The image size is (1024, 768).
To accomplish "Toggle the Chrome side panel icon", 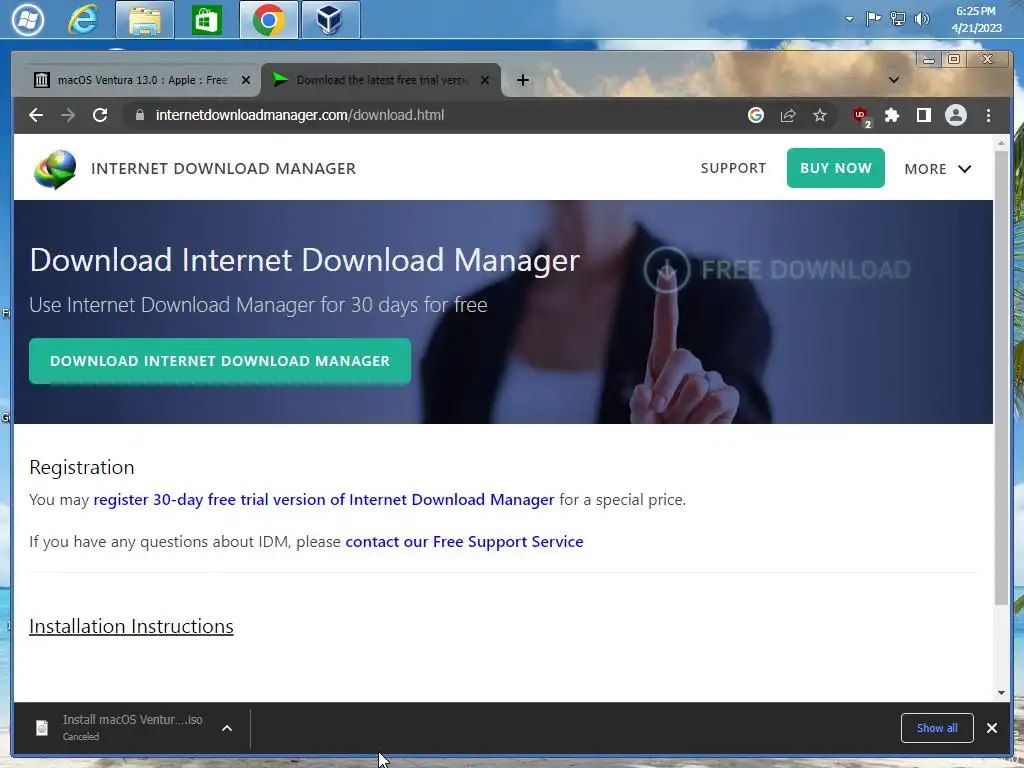I will click(923, 116).
